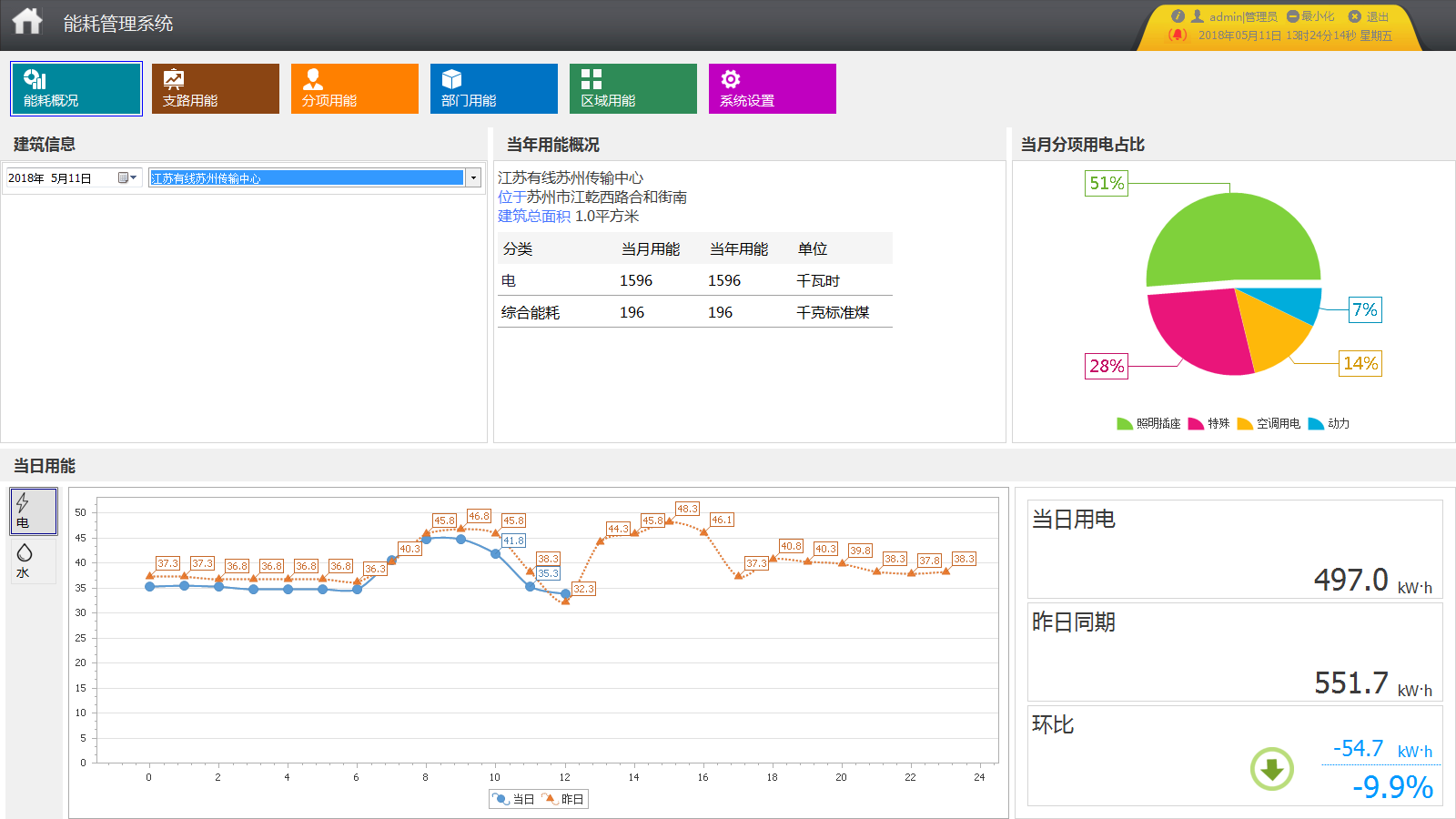
Task: Open the date picker dropdown
Action: [x=127, y=177]
